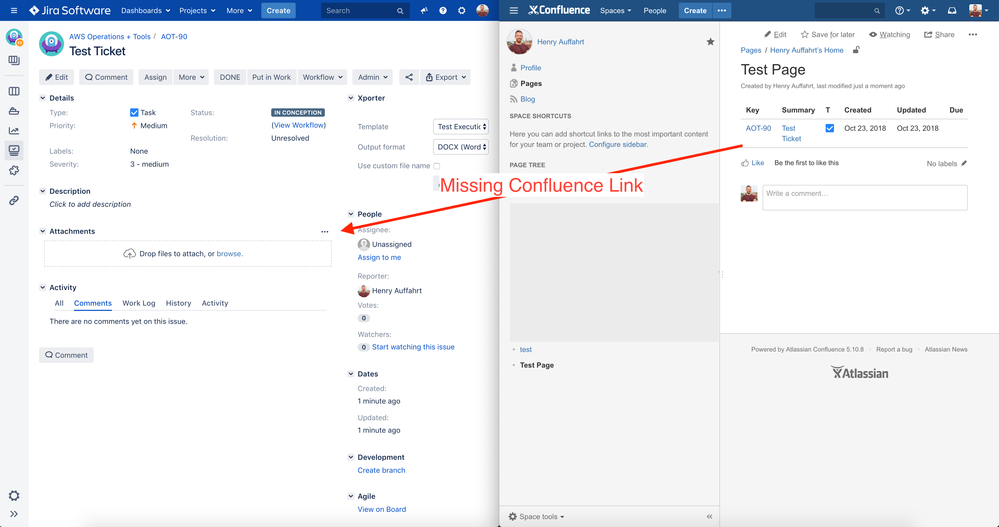Open Confluence notifications tray icon
Screen dimensions: 999x527
click(952, 10)
